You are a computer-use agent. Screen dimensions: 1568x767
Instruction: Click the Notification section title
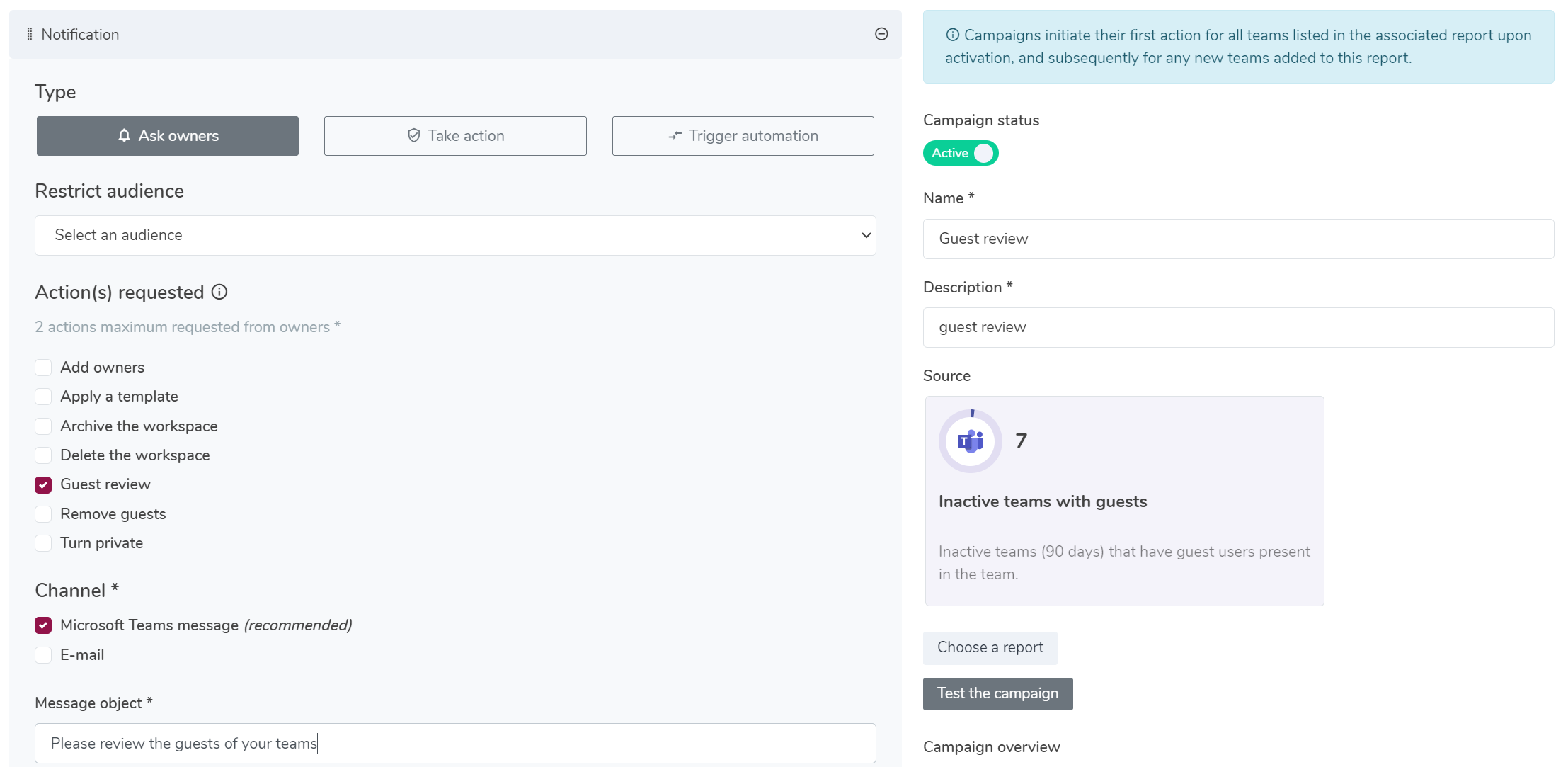(80, 34)
